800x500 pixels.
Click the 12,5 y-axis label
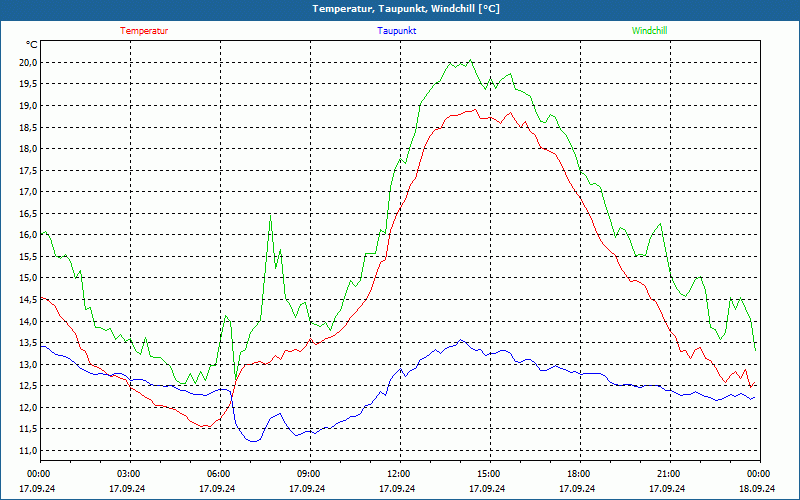pyautogui.click(x=28, y=386)
